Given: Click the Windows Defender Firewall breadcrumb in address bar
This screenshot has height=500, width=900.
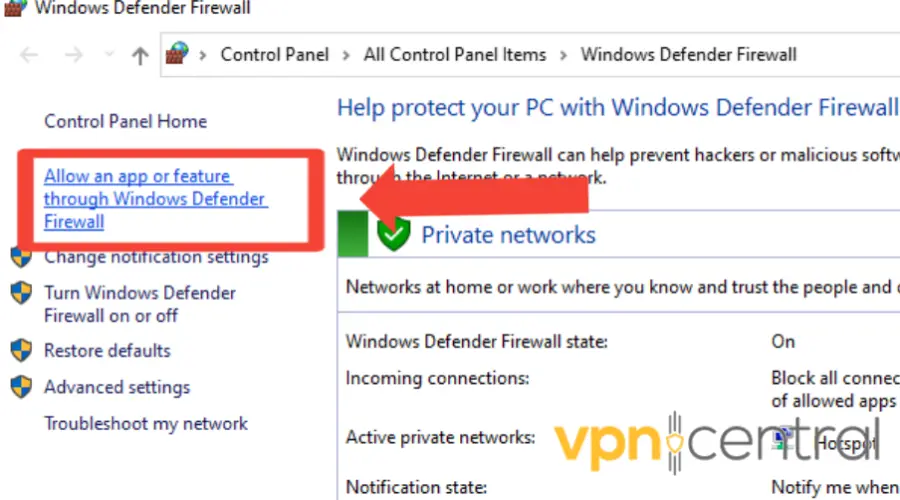Looking at the screenshot, I should [688, 55].
